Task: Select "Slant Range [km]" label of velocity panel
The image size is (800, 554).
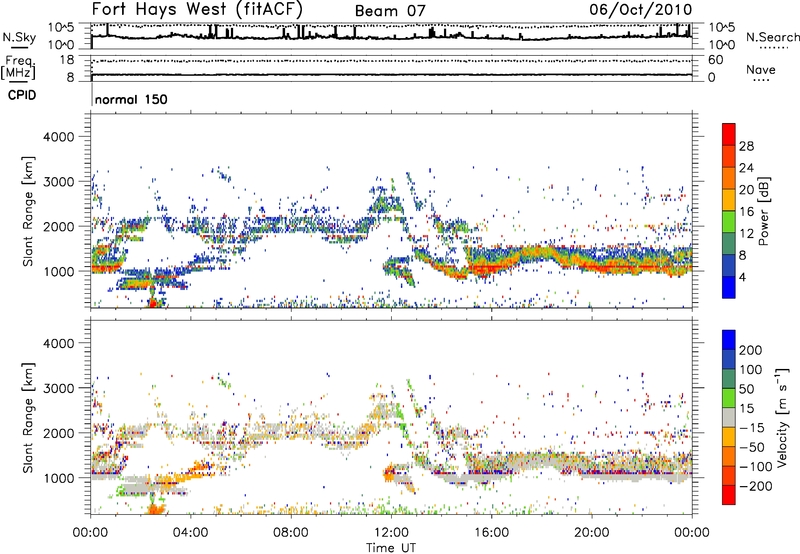Action: point(28,418)
